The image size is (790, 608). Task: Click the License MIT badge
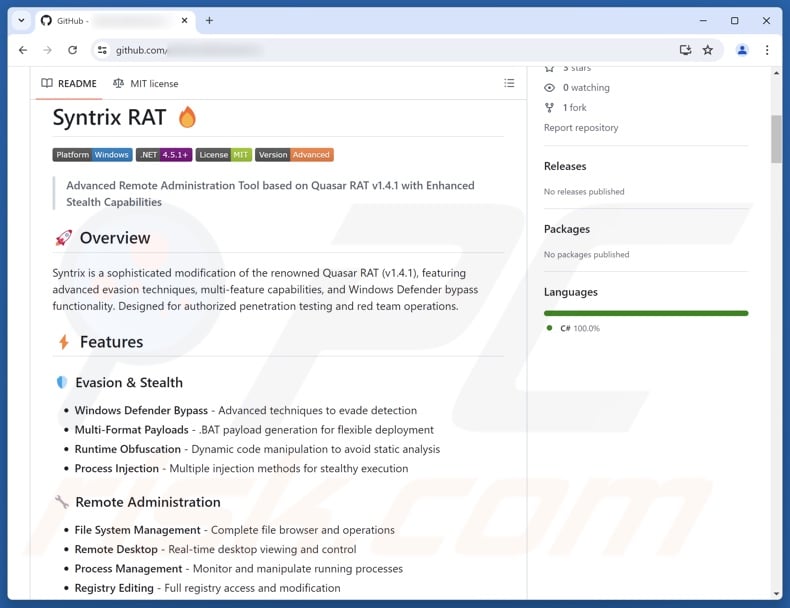223,155
